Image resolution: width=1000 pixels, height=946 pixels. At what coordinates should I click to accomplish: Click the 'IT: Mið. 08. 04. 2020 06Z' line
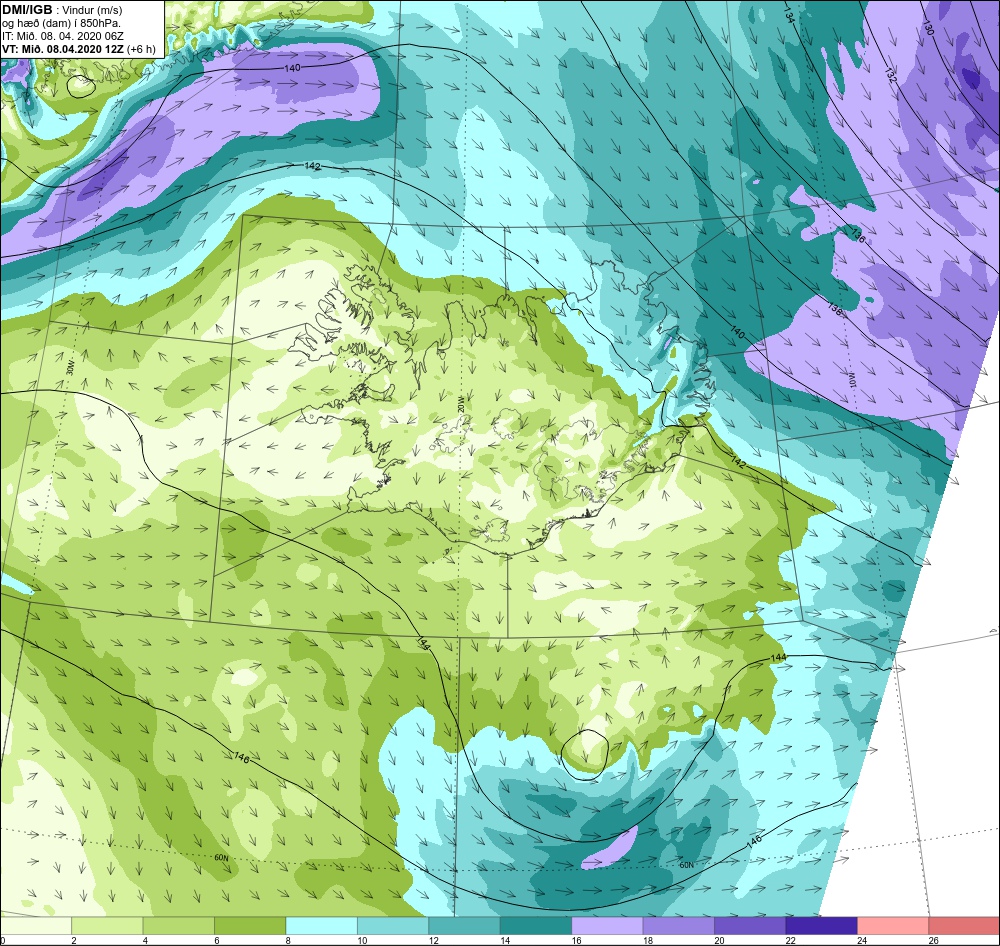[x=62, y=36]
